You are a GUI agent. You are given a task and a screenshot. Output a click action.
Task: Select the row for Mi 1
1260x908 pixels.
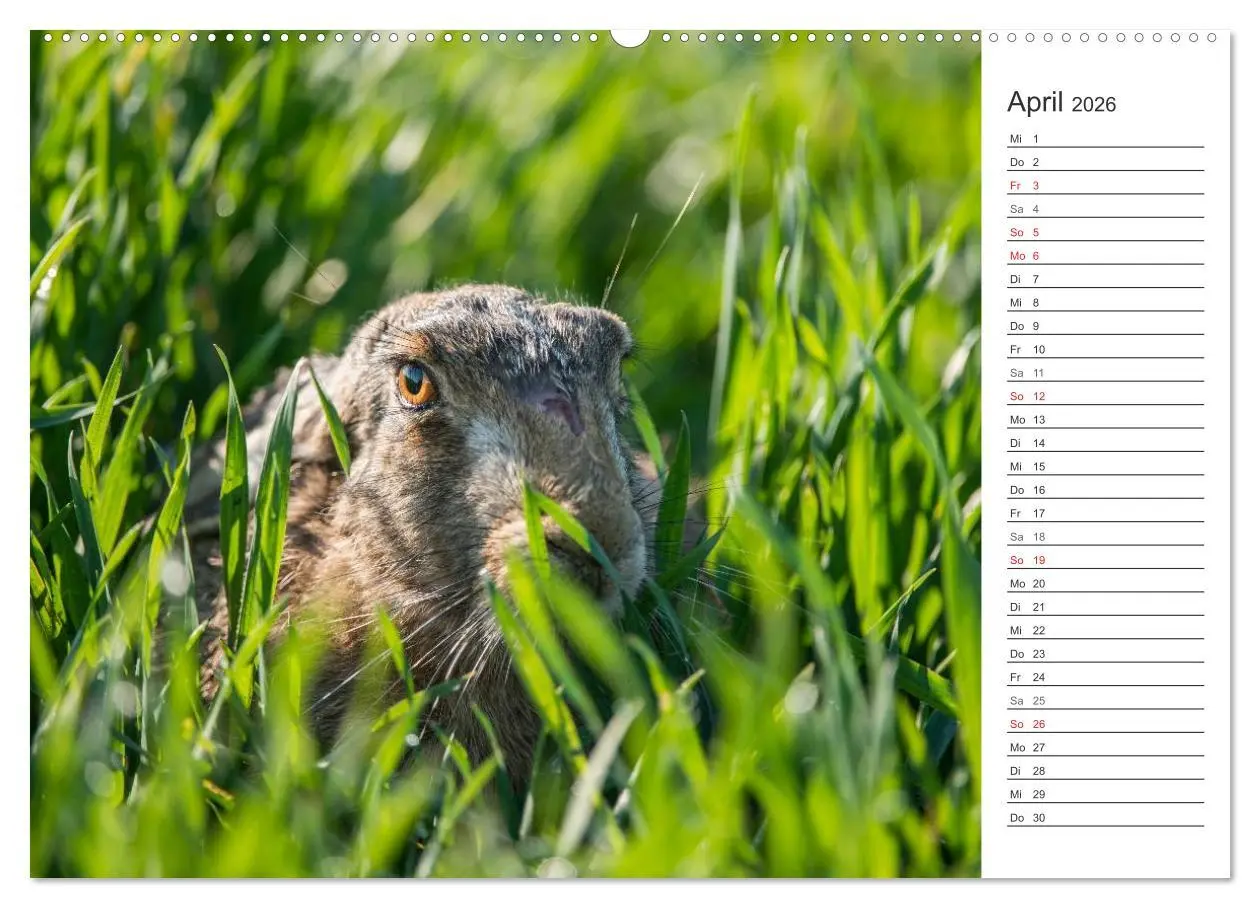pos(1104,139)
